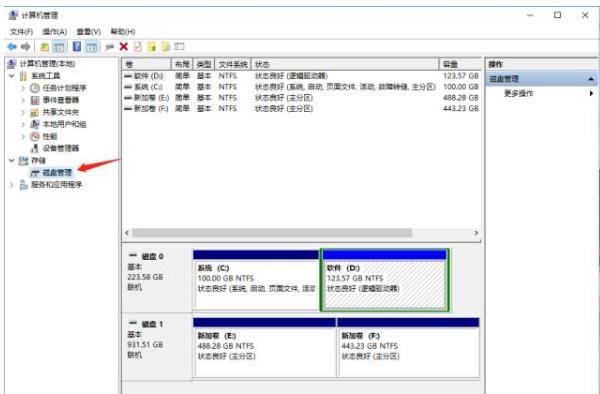Viewport: 600px width, 394px height.
Task: Click the 类型 column header
Action: tap(204, 64)
